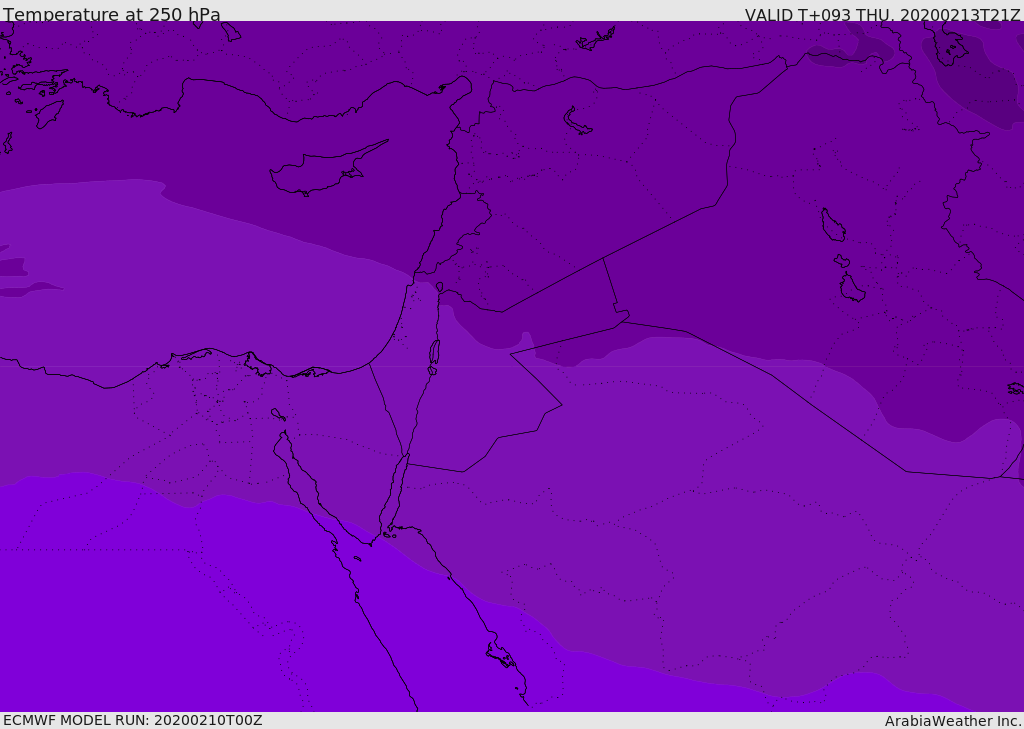This screenshot has width=1024, height=729.
Task: Click Lake Tharthar in Iraq
Action: click(832, 226)
